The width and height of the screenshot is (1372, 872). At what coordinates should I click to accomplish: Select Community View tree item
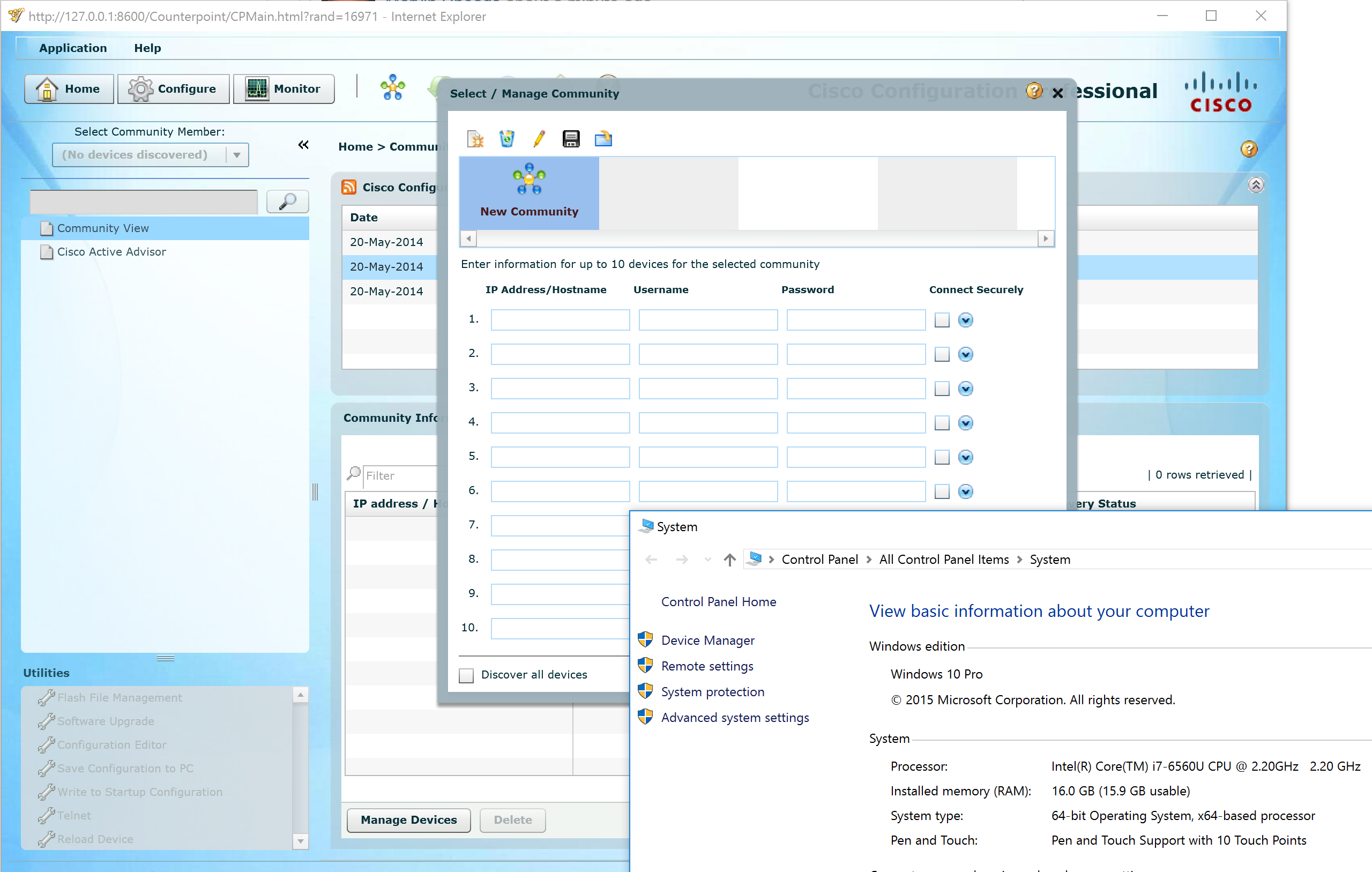coord(165,228)
